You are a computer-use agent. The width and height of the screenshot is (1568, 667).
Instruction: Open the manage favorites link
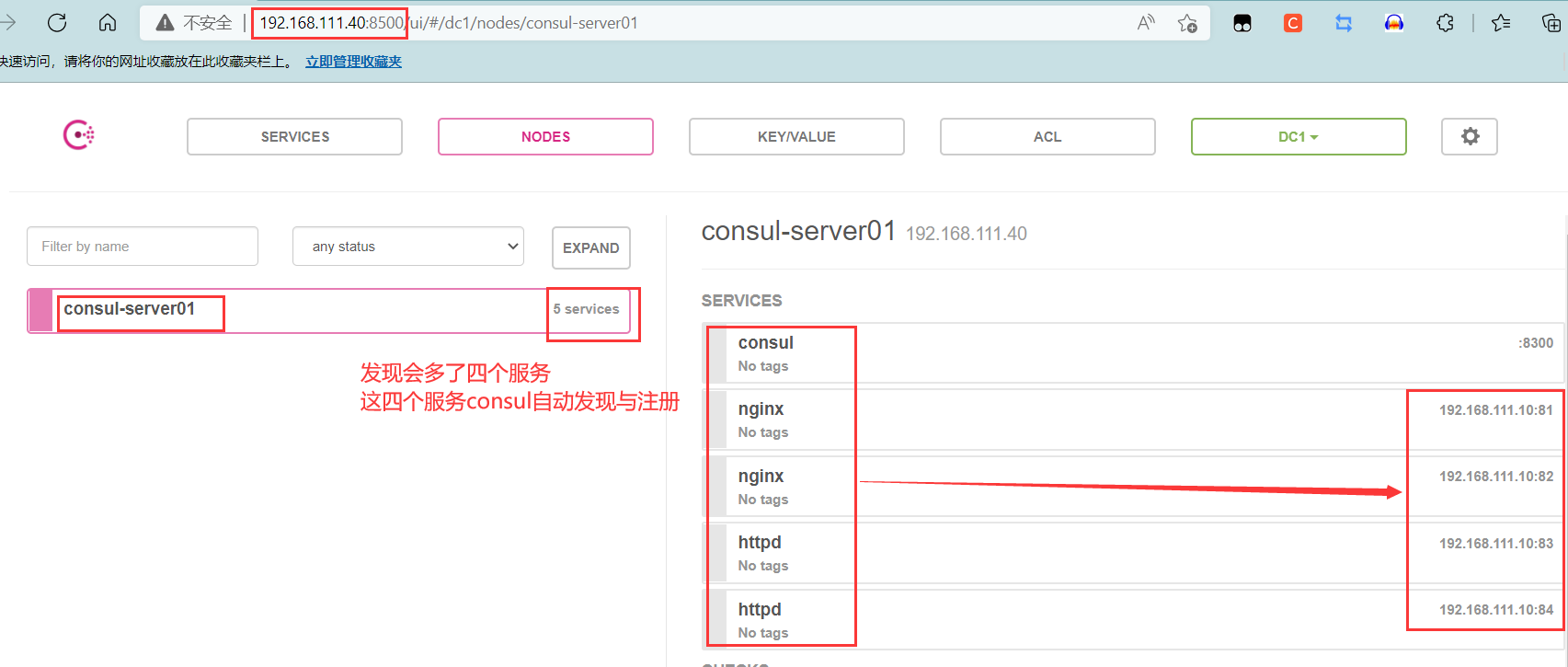[354, 62]
